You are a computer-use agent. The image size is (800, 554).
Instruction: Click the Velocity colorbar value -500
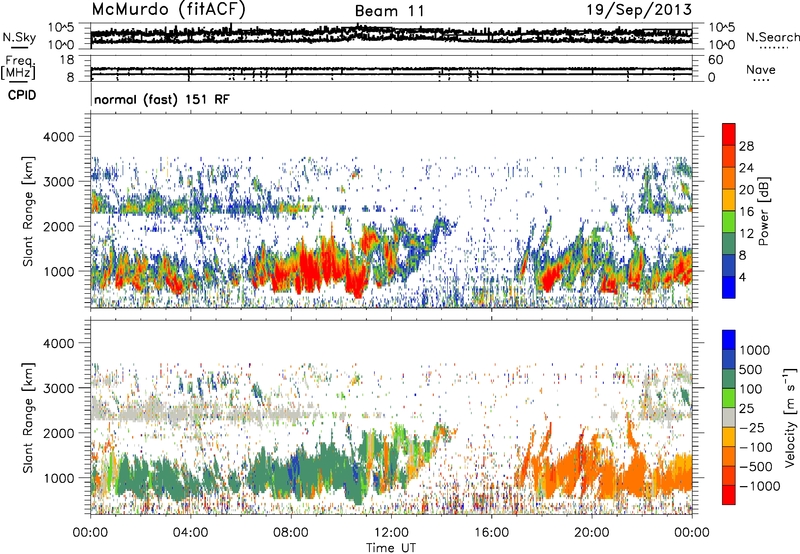(756, 466)
